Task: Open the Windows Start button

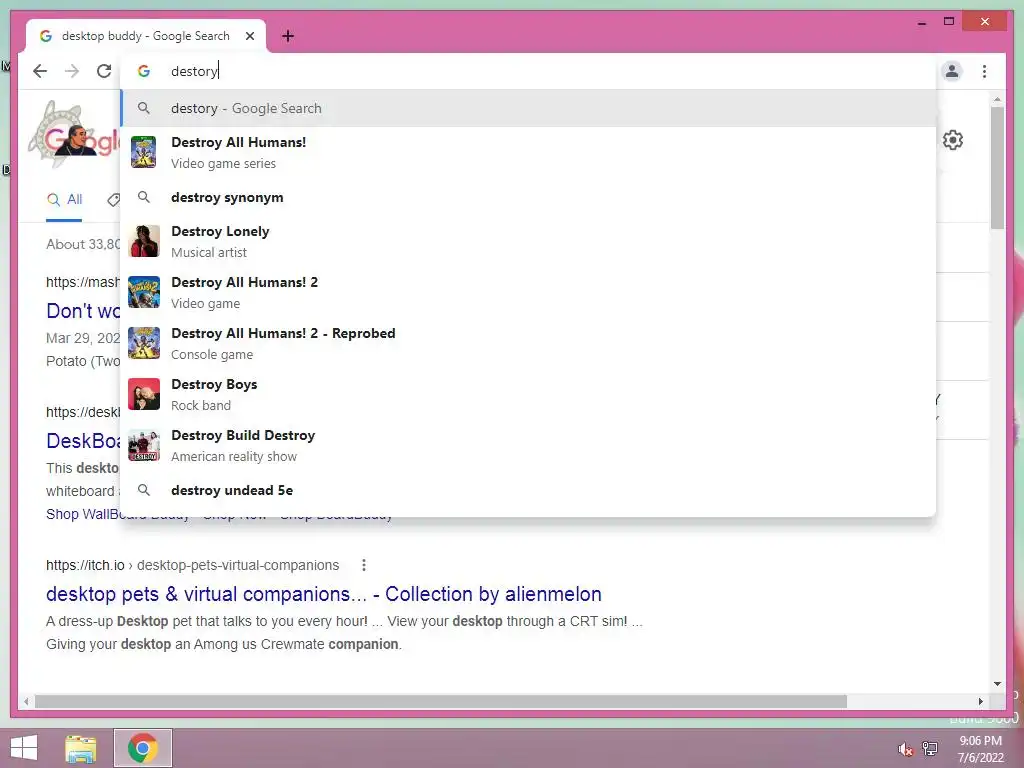Action: [24, 748]
